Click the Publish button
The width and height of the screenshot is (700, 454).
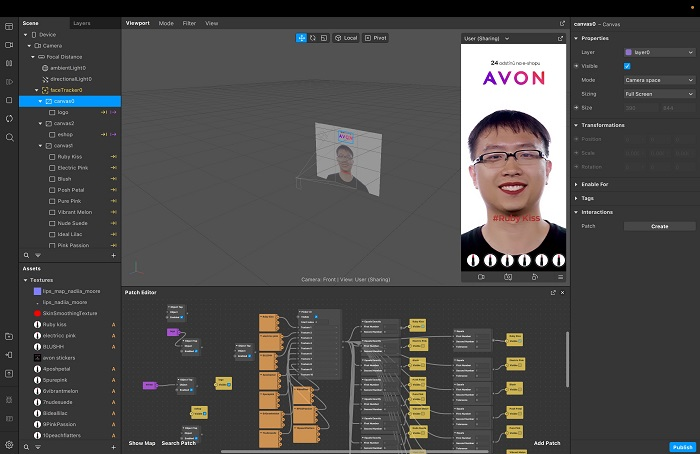pos(682,446)
